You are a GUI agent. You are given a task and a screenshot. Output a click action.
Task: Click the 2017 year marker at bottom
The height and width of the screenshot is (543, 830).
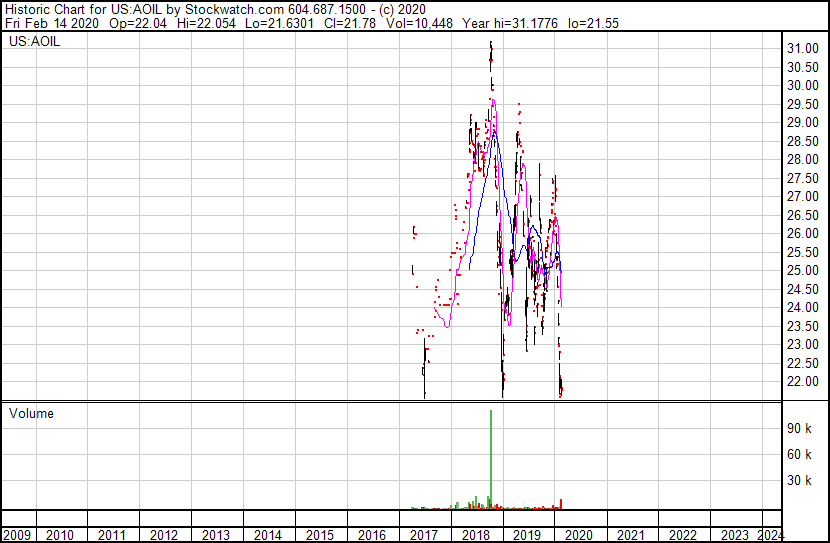coord(423,535)
